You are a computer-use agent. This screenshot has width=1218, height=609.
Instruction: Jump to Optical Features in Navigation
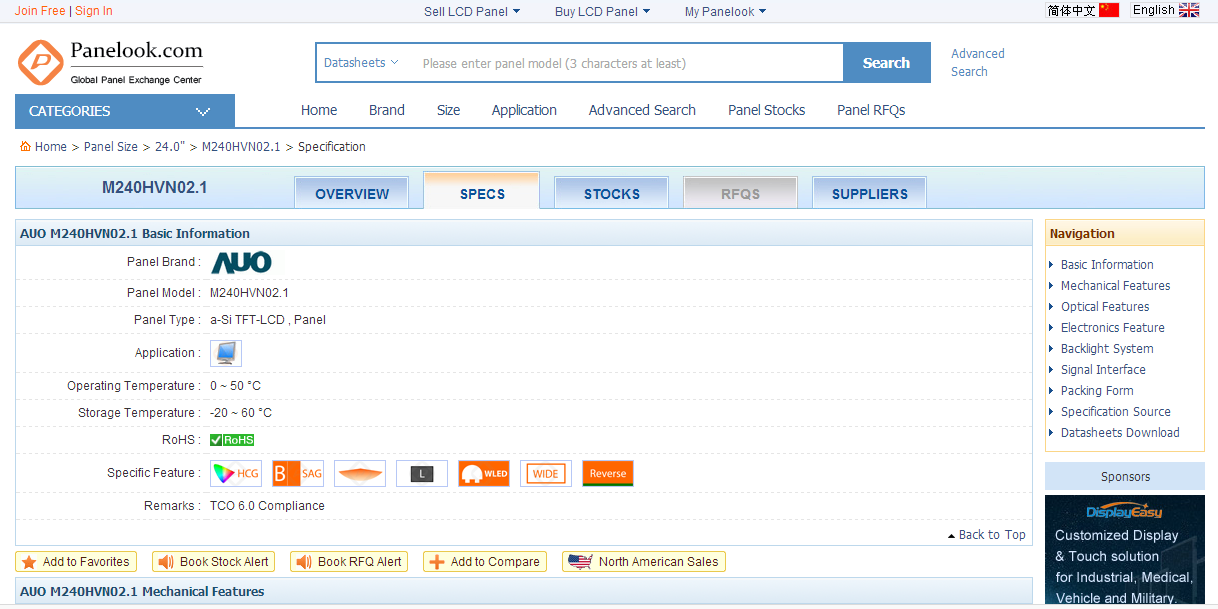coord(1105,307)
